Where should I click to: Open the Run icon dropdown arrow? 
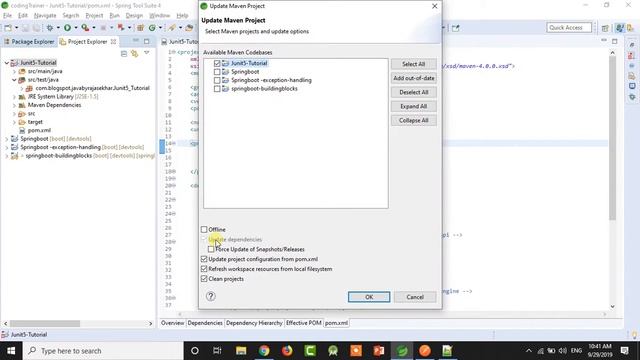(x=76, y=28)
